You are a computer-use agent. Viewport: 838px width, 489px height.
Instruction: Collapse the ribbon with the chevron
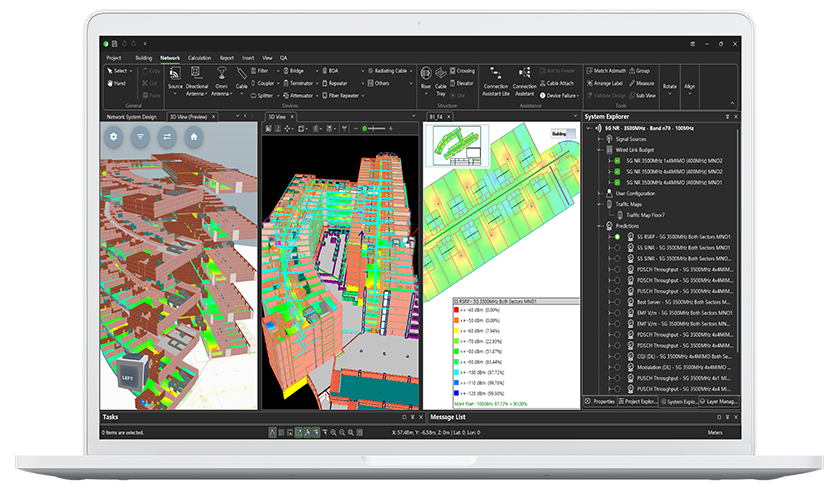pos(732,104)
